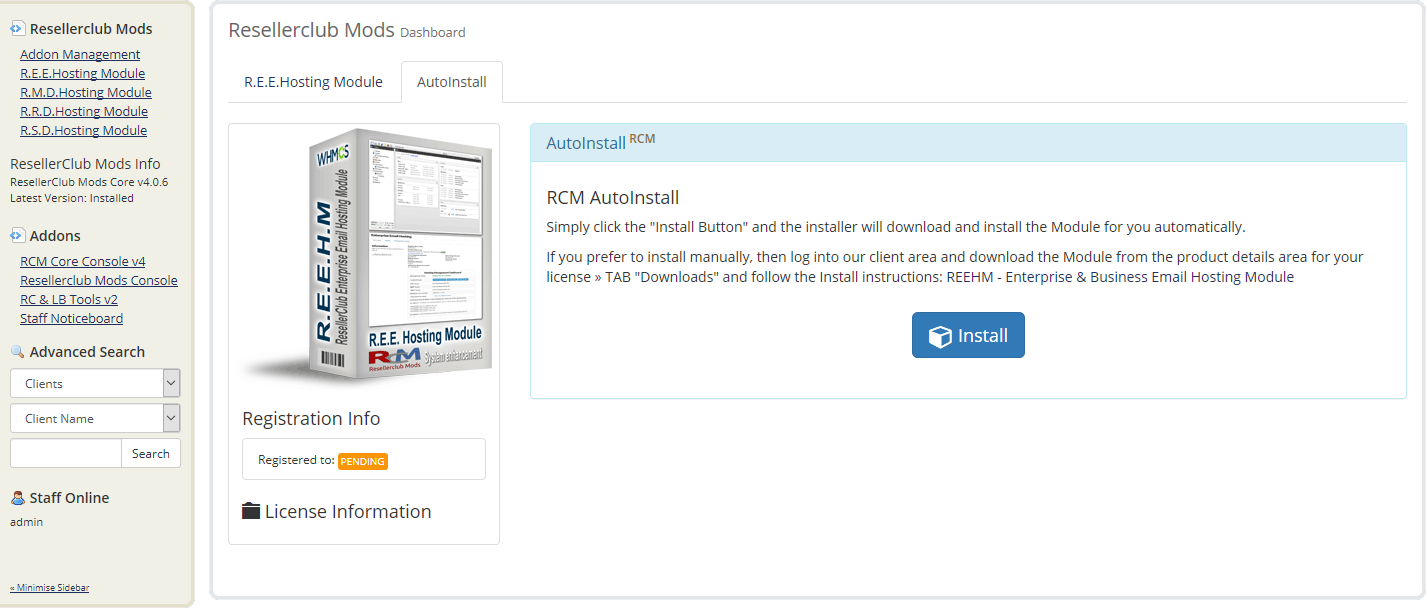This screenshot has width=1426, height=608.
Task: Click the Resellerclub Mods Dashboard title
Action: tap(347, 30)
